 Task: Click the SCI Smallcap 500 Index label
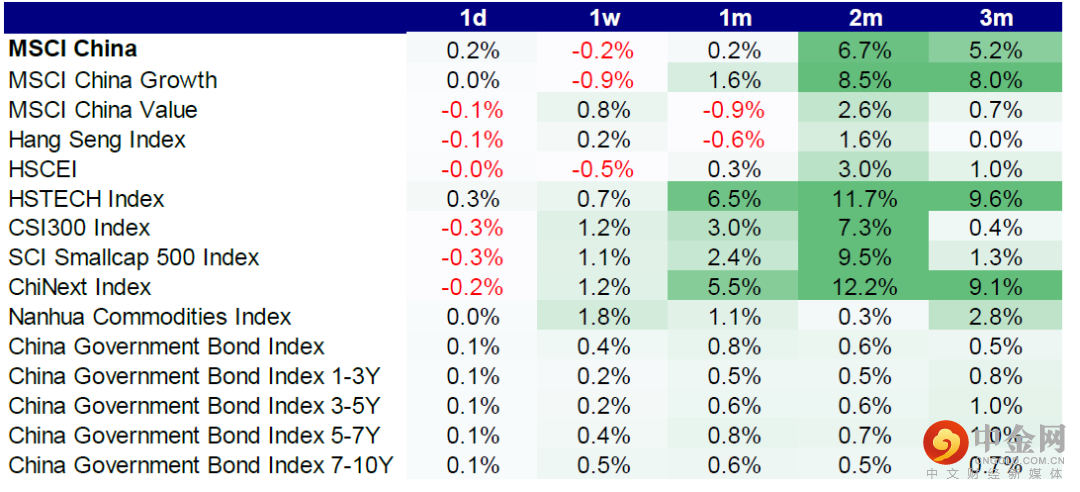pos(134,258)
